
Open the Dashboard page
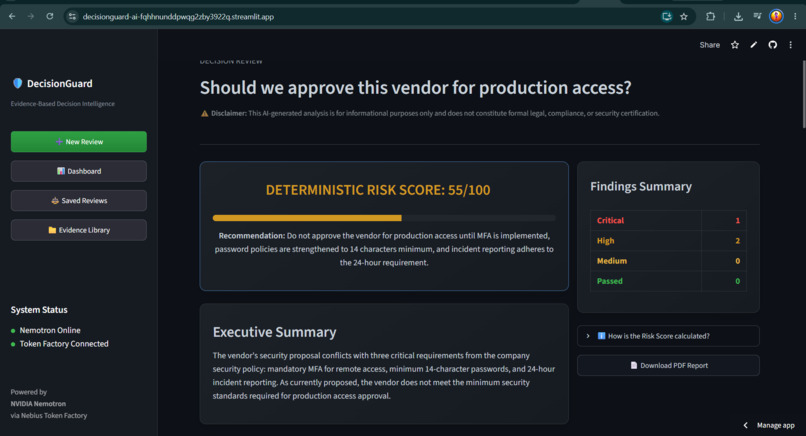pos(79,171)
